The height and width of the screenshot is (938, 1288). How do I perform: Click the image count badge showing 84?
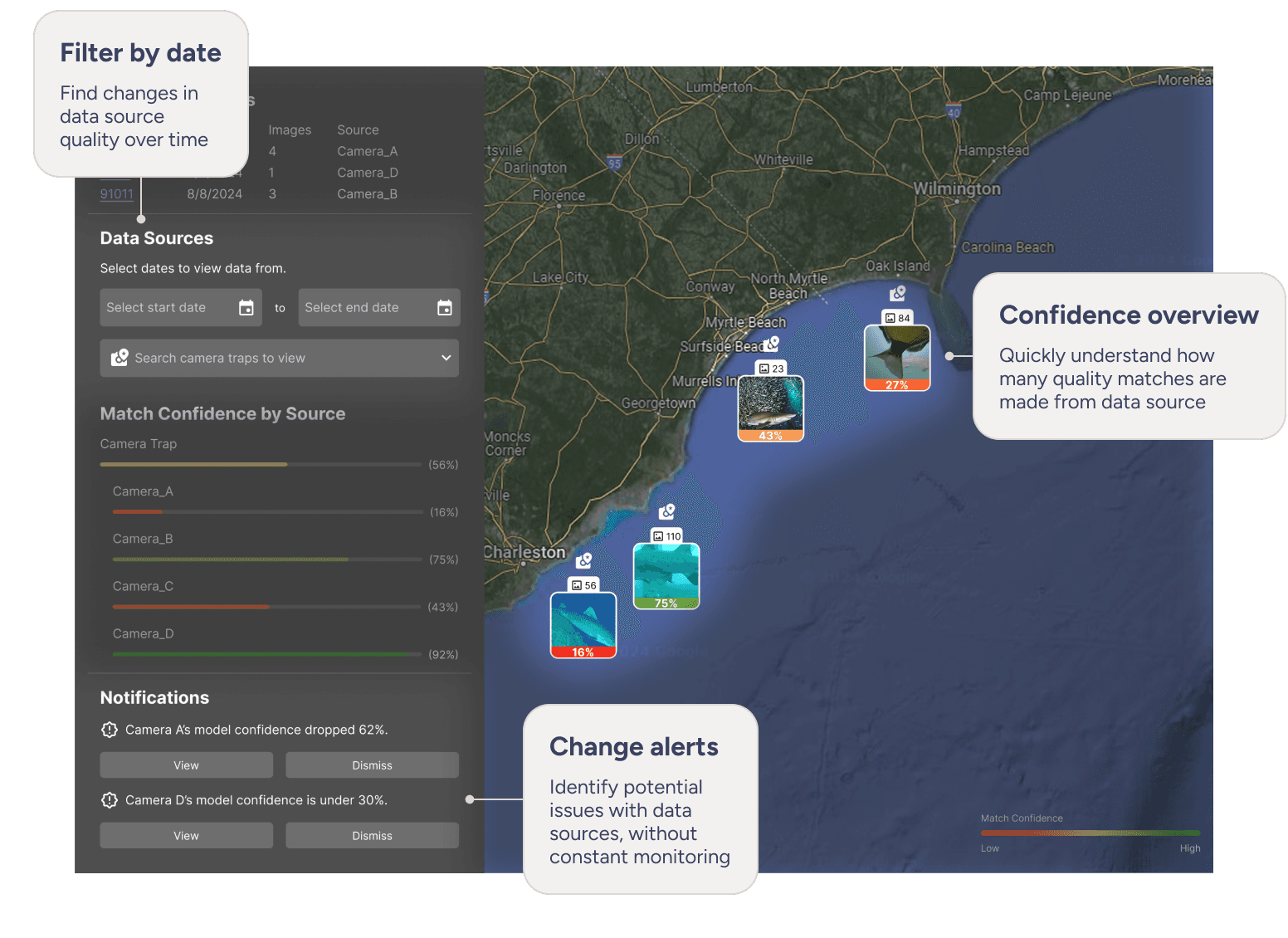tap(897, 318)
